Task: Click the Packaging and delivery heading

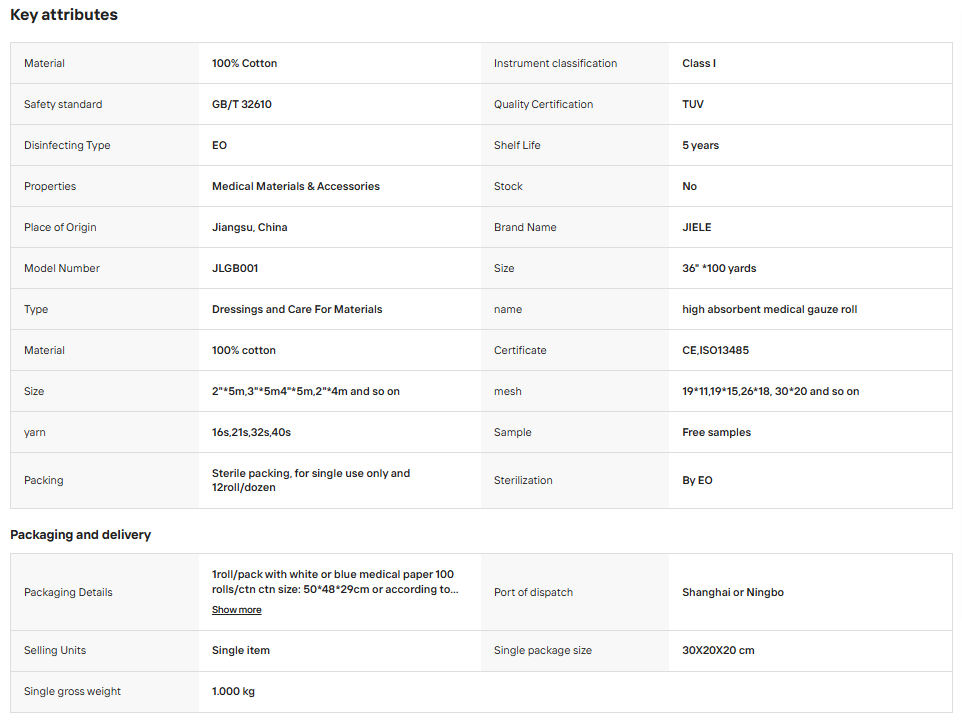Action: click(x=80, y=534)
